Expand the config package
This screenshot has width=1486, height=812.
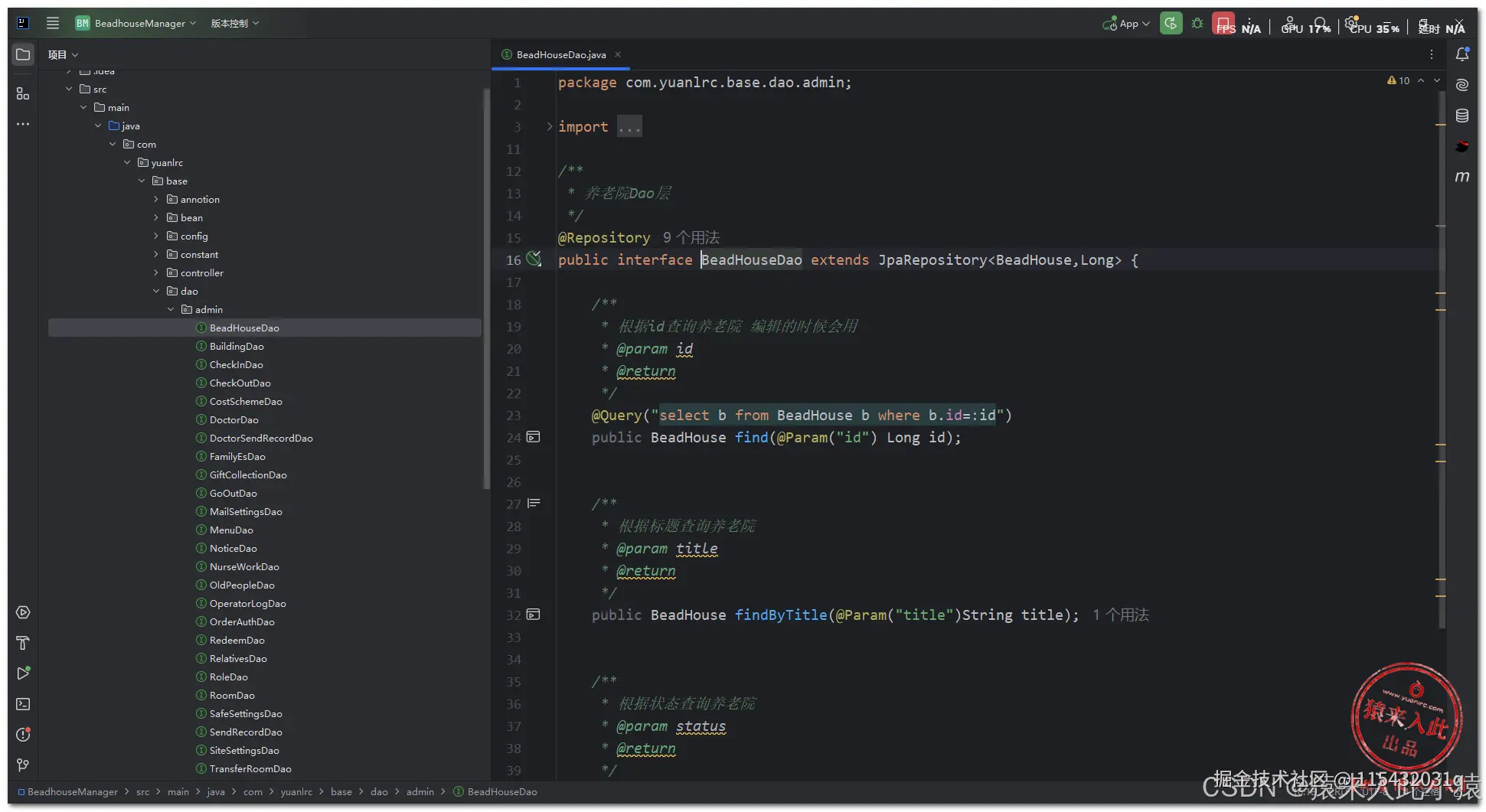point(156,236)
